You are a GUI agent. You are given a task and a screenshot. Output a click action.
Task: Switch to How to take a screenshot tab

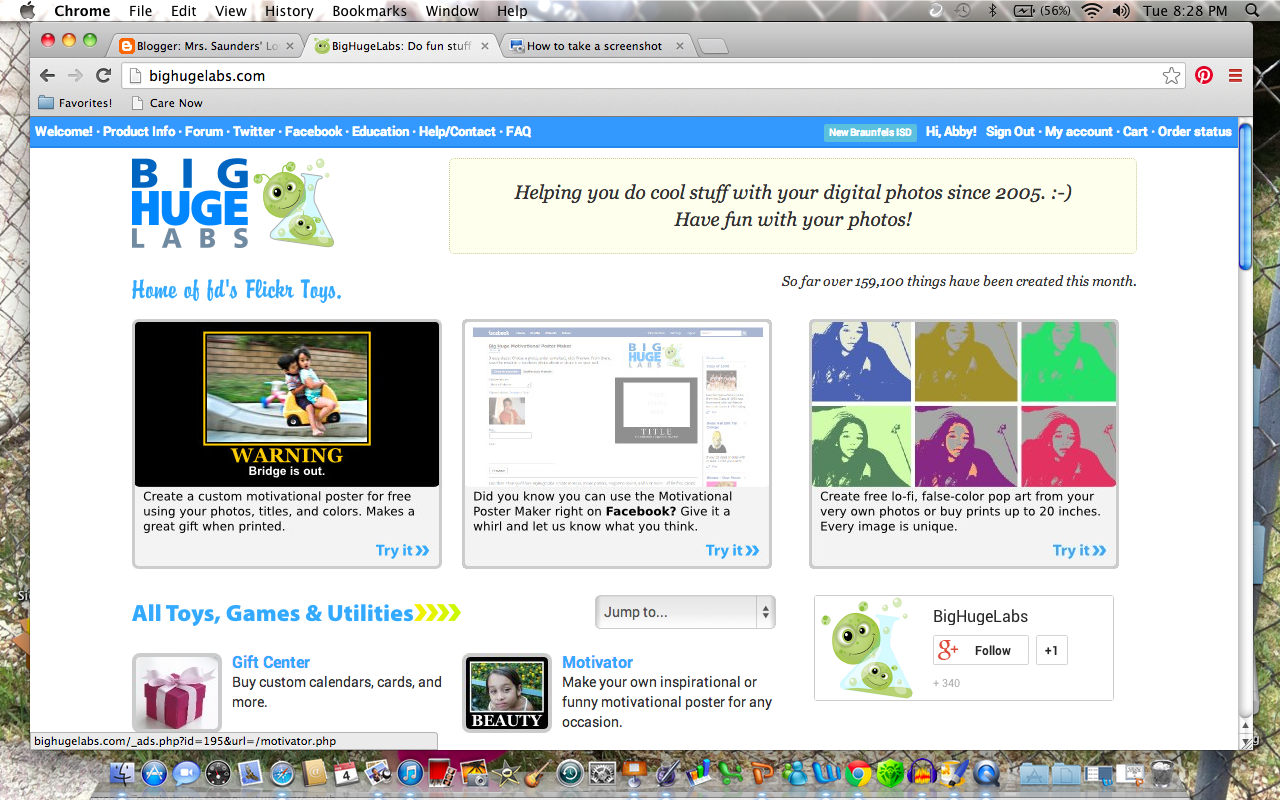point(594,46)
